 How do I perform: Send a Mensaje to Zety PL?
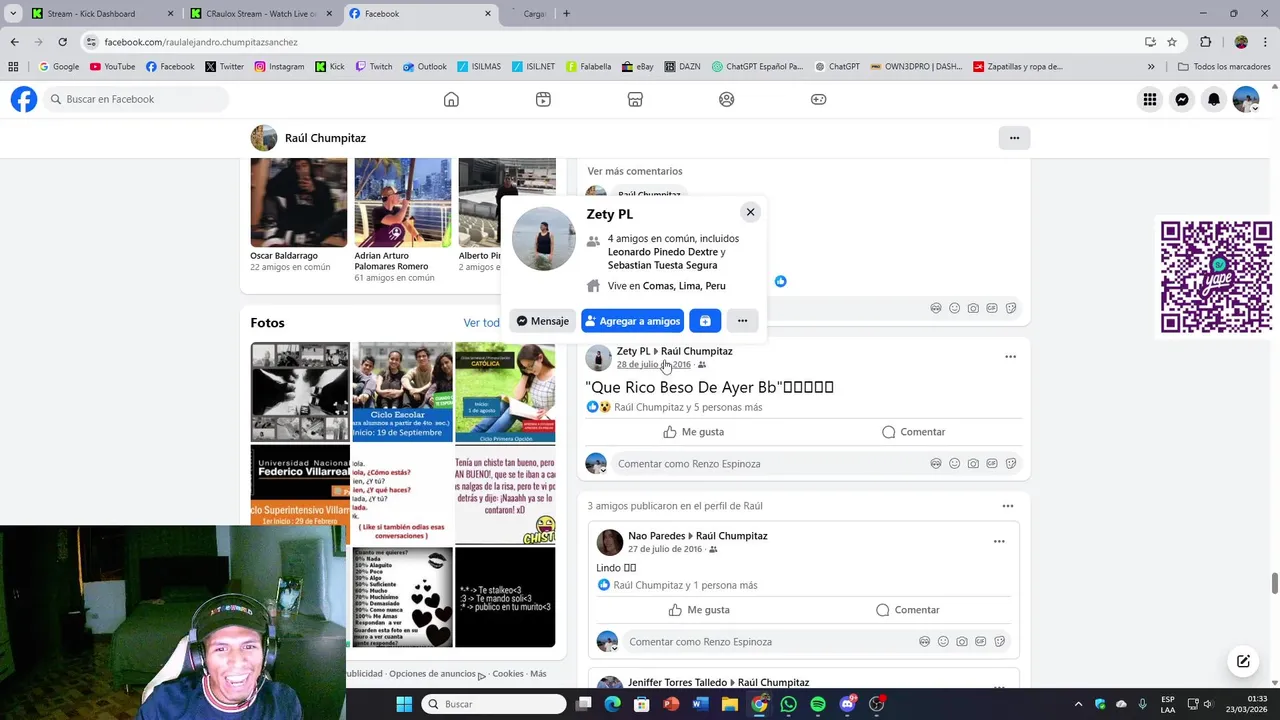542,321
